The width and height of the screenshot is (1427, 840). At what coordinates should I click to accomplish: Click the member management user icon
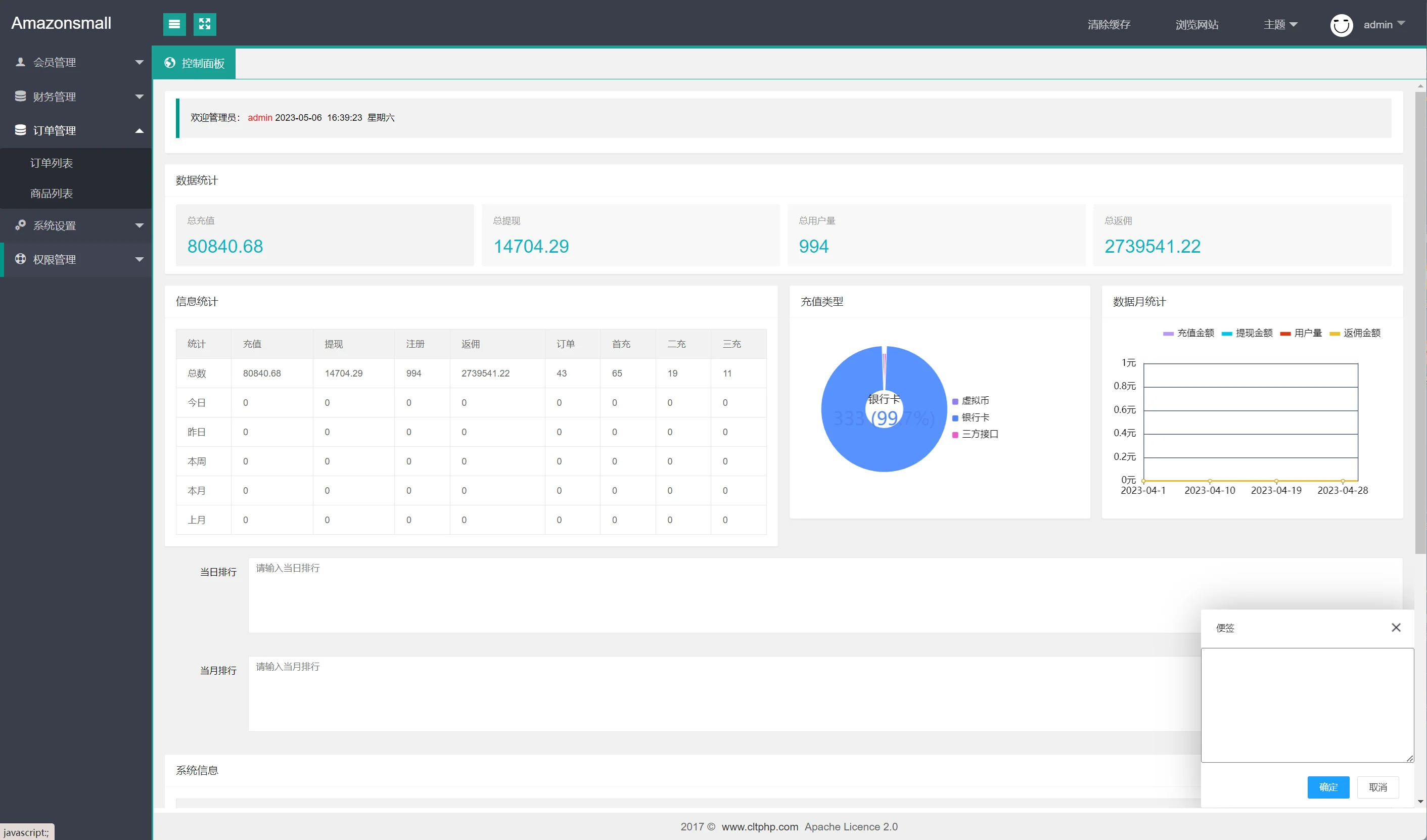[x=20, y=62]
